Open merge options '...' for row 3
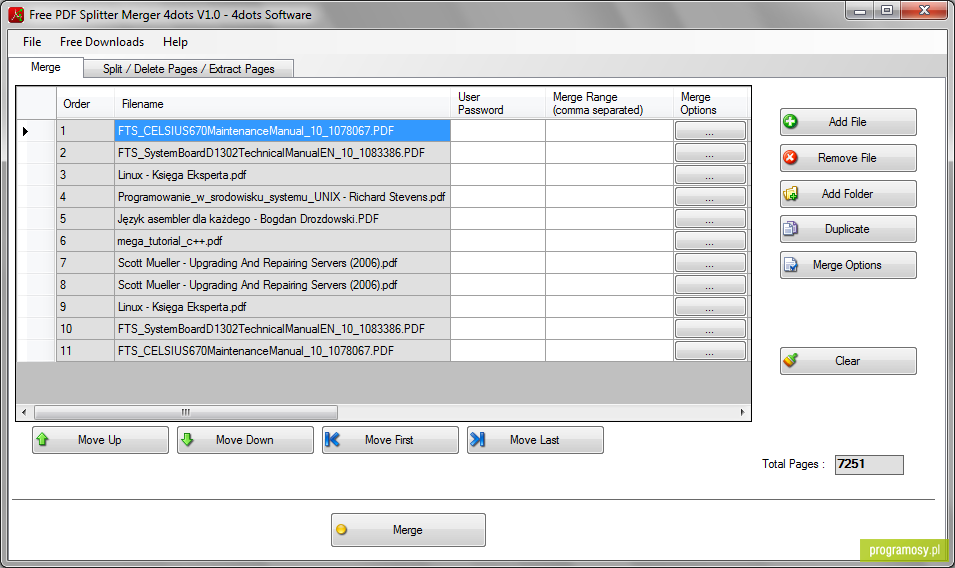The height and width of the screenshot is (568, 955). [x=710, y=175]
